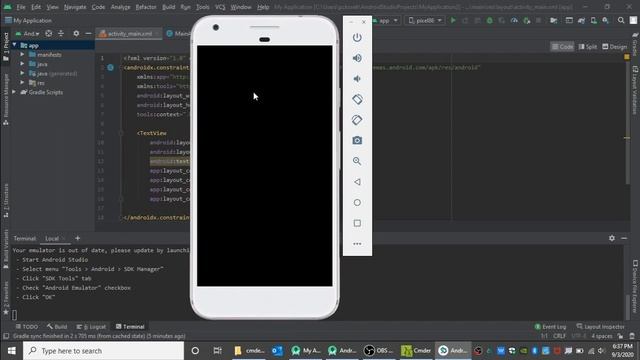Power off the emulator with the power icon
This screenshot has width=640, height=360.
(357, 38)
